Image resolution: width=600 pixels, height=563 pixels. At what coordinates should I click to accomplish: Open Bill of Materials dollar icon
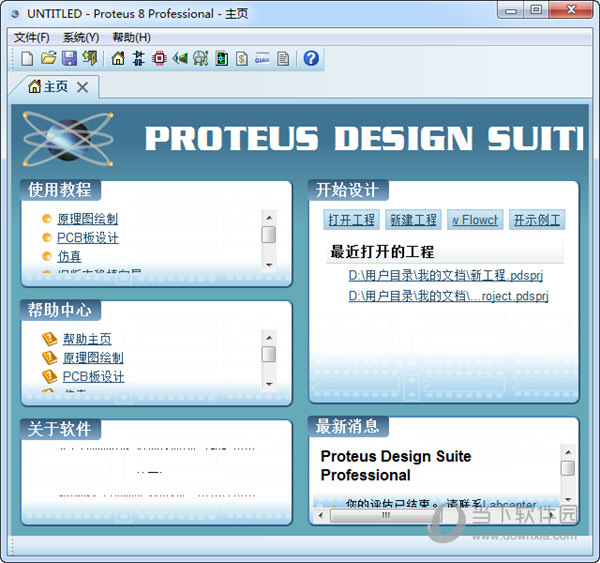(242, 59)
